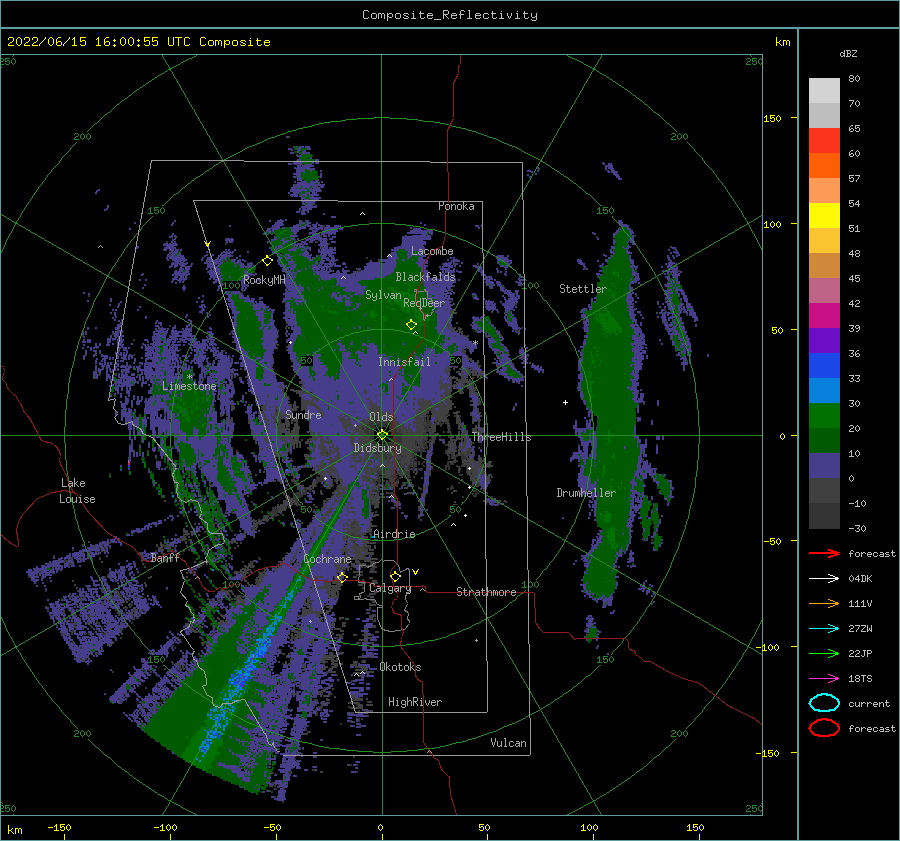
Task: Select the orange 111V arrow icon
Action: pyautogui.click(x=824, y=603)
